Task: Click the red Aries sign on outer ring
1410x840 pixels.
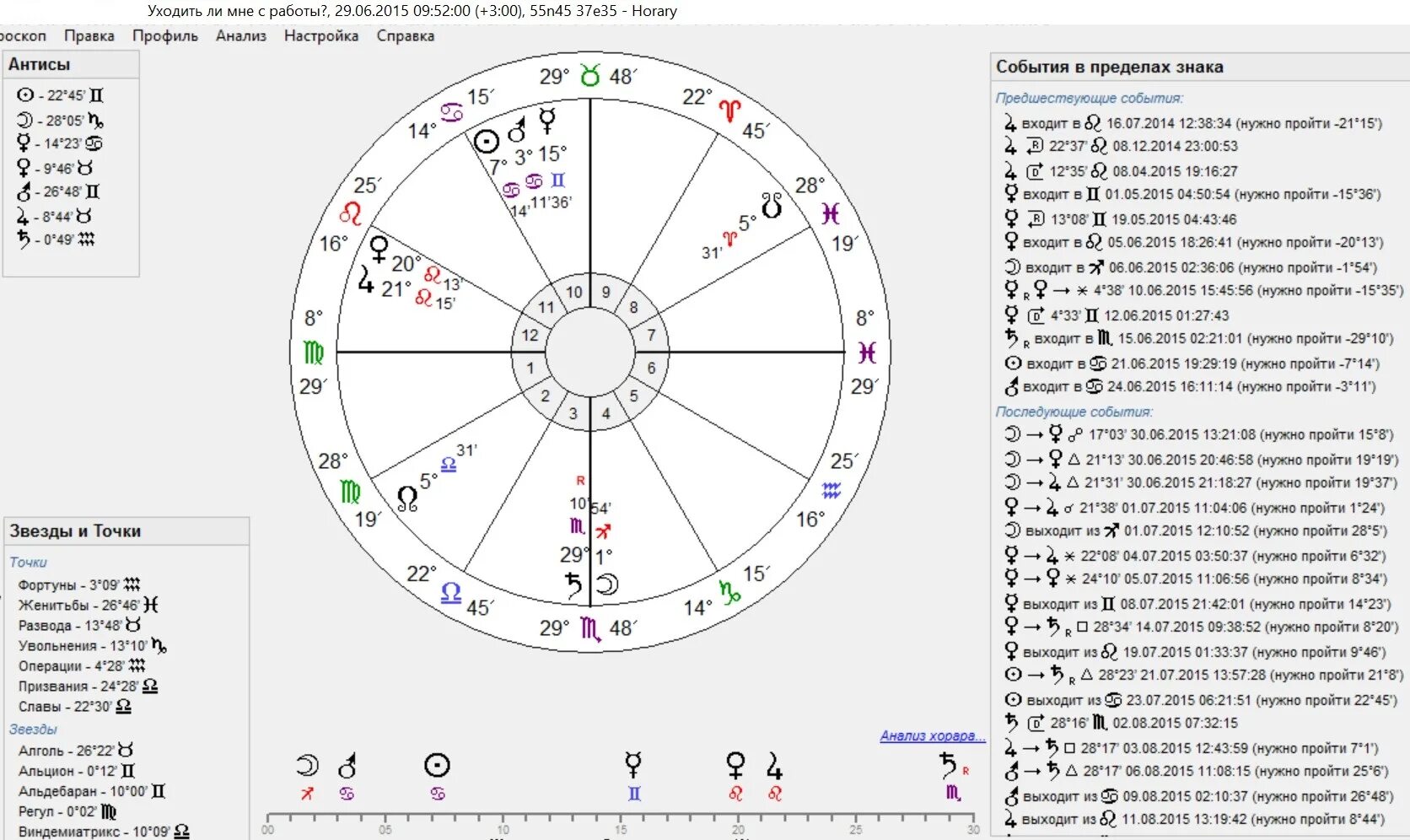Action: (729, 110)
